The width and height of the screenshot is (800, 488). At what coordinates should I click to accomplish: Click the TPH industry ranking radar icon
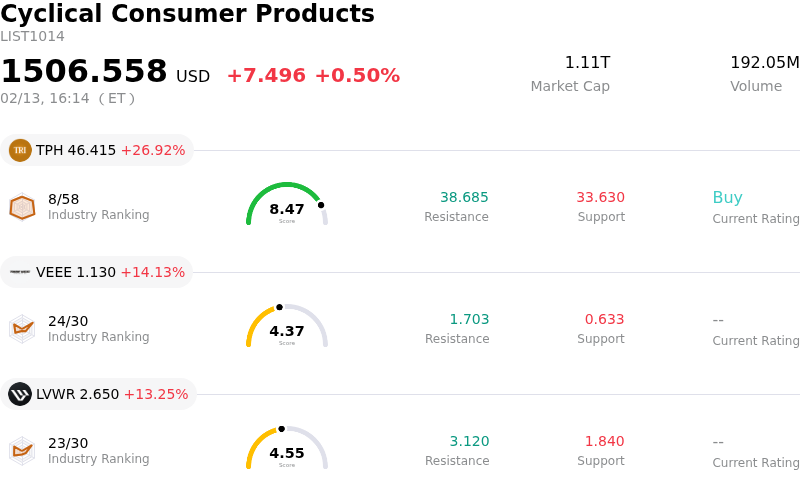coord(22,207)
